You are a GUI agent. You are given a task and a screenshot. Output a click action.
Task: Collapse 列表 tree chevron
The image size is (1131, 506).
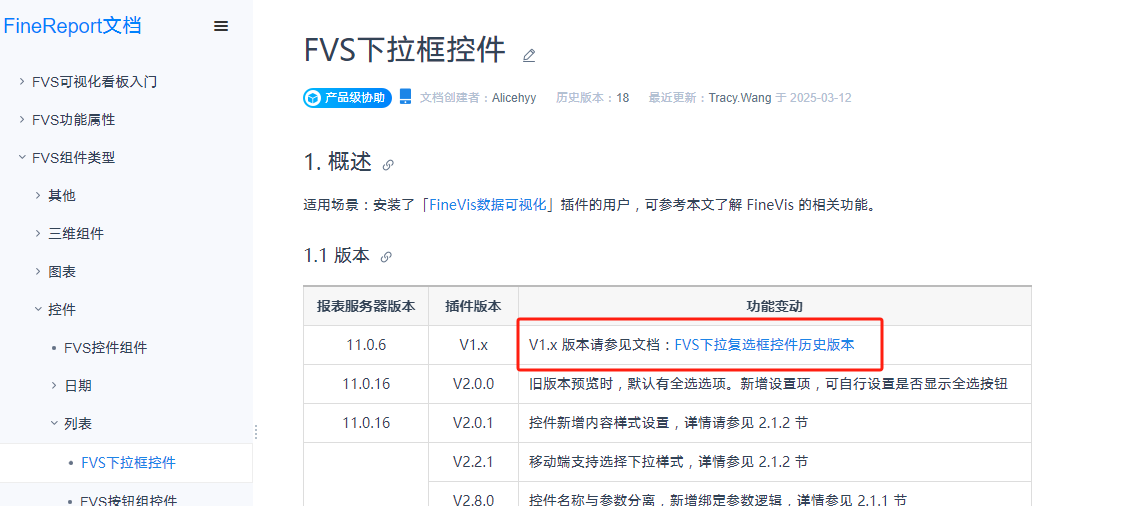[54, 423]
